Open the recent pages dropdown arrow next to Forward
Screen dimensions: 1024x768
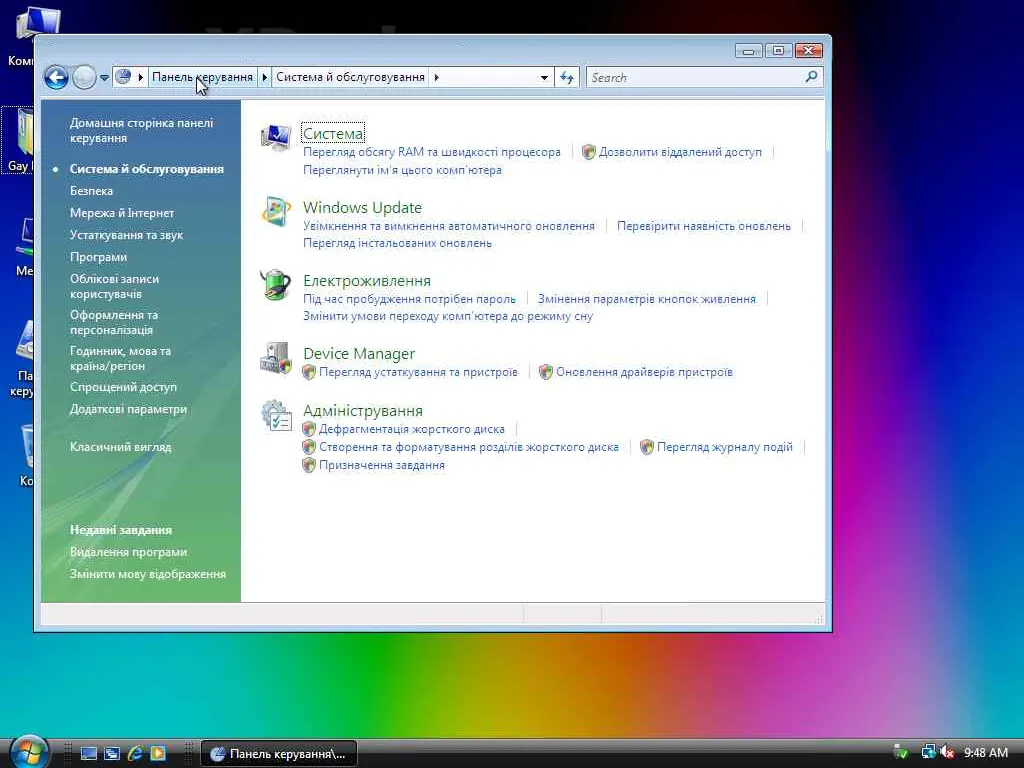[x=104, y=78]
